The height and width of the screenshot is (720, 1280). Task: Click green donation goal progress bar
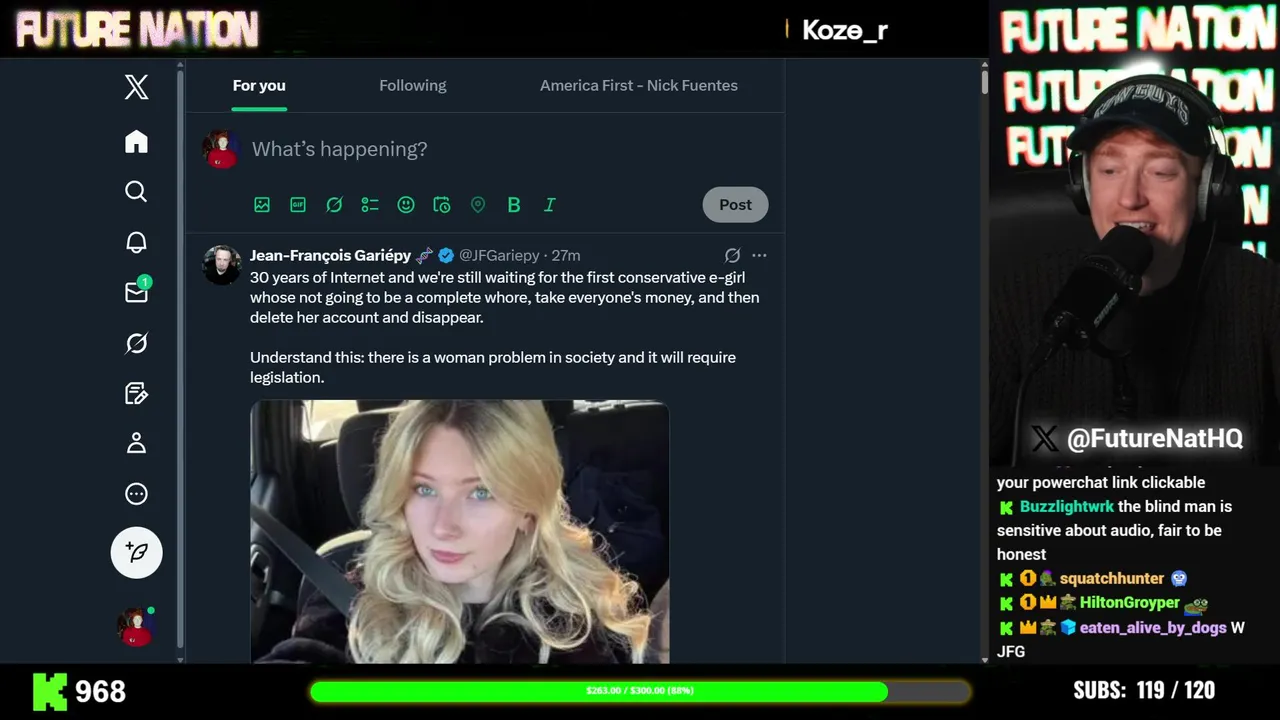tap(640, 691)
